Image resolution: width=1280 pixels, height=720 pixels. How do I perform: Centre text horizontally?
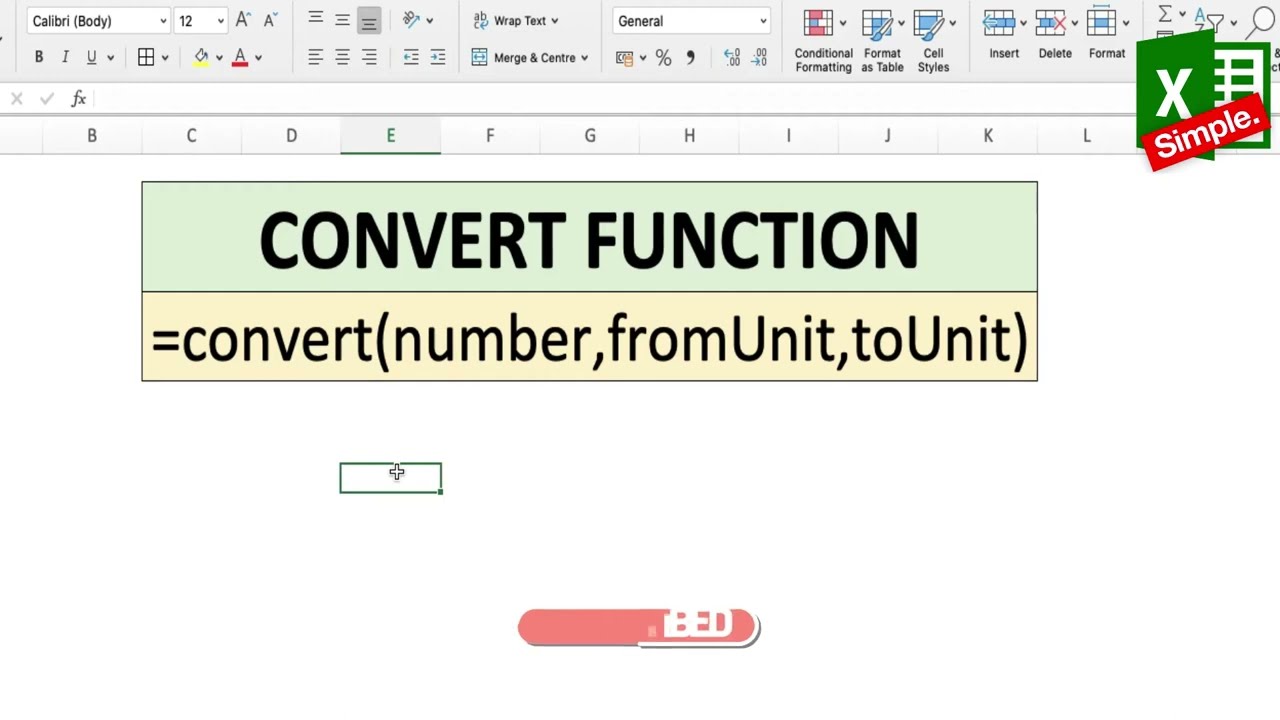click(x=342, y=58)
